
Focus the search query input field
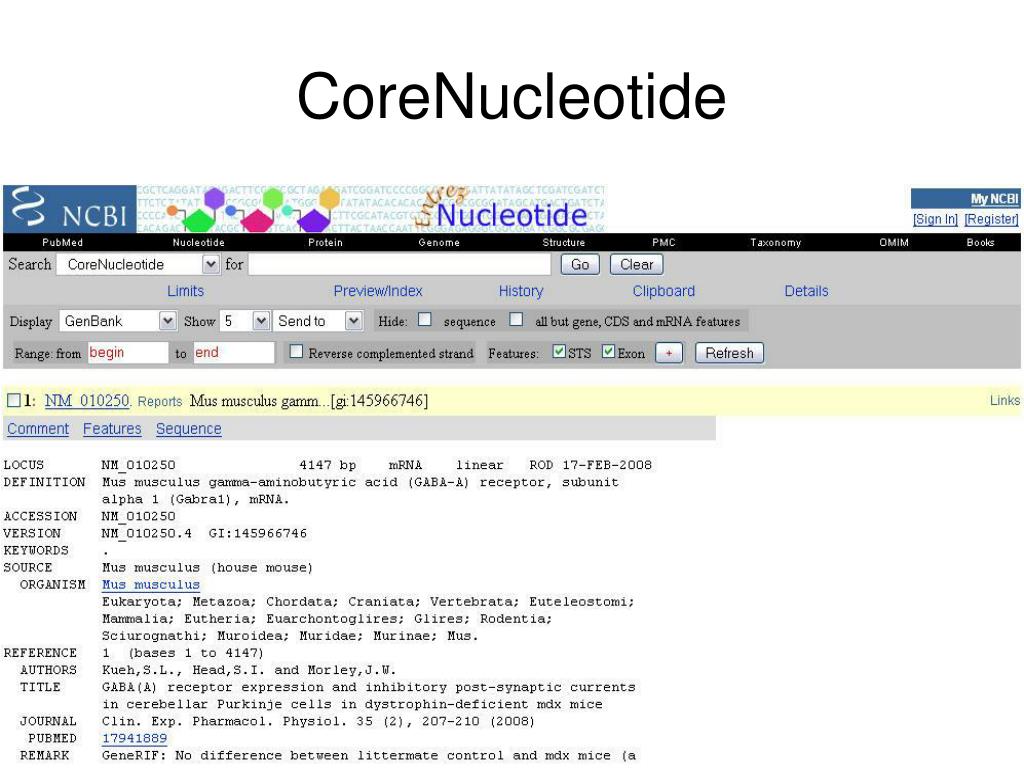click(x=400, y=264)
